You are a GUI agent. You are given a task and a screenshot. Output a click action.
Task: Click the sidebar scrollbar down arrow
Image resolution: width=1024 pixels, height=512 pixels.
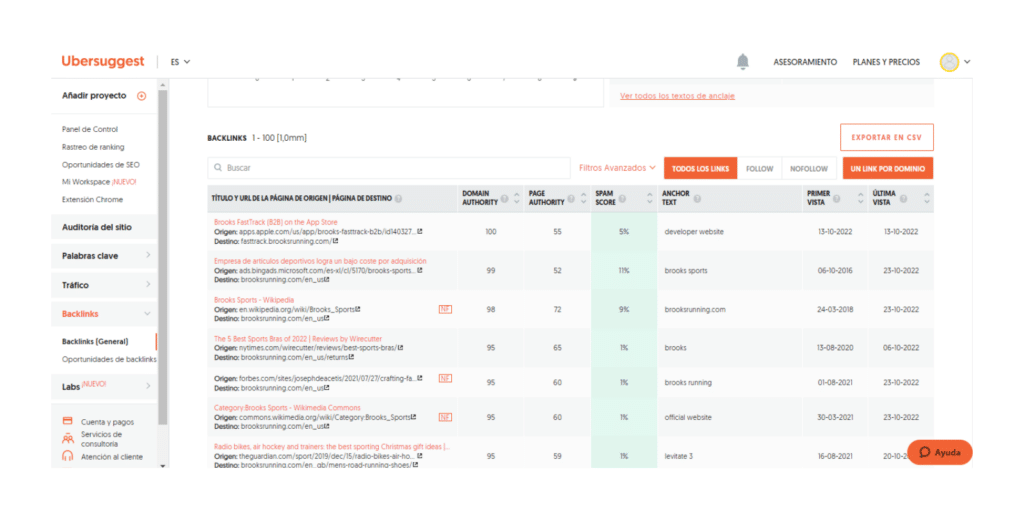(x=163, y=466)
